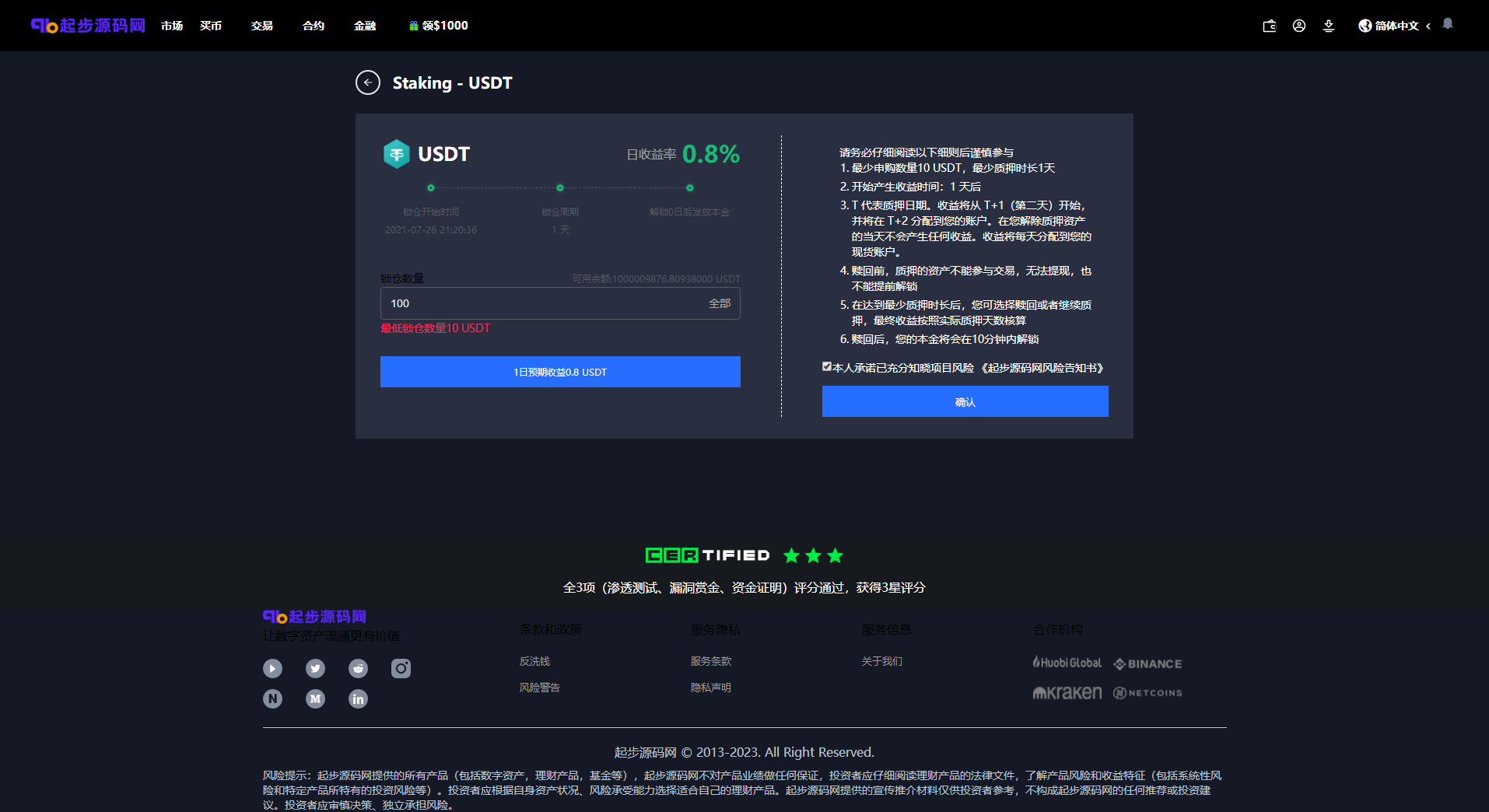Click the 锁仓开始时间 step marker dot
The height and width of the screenshot is (812, 1489).
point(431,187)
